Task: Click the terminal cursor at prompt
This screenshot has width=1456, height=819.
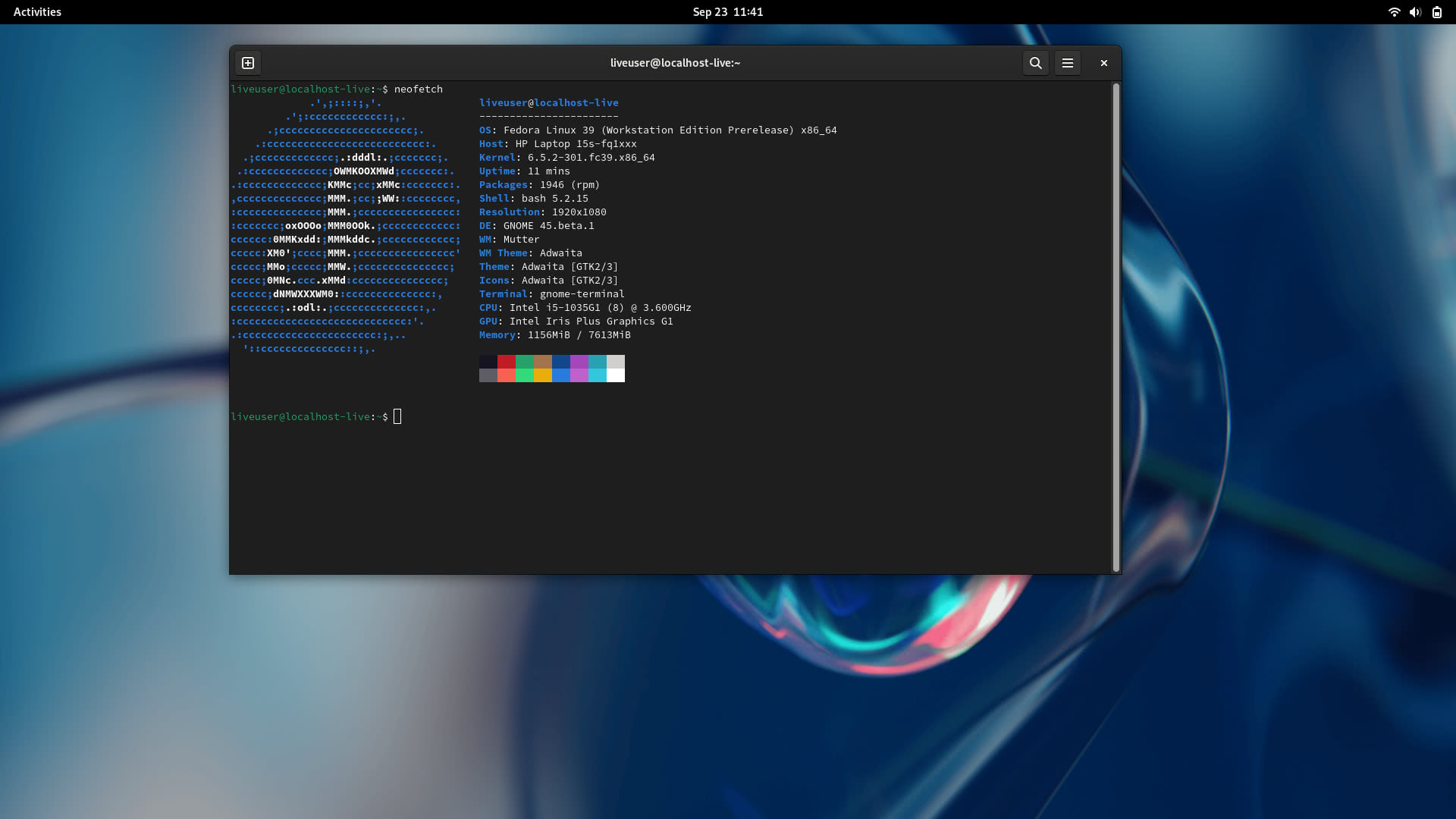Action: pyautogui.click(x=397, y=416)
